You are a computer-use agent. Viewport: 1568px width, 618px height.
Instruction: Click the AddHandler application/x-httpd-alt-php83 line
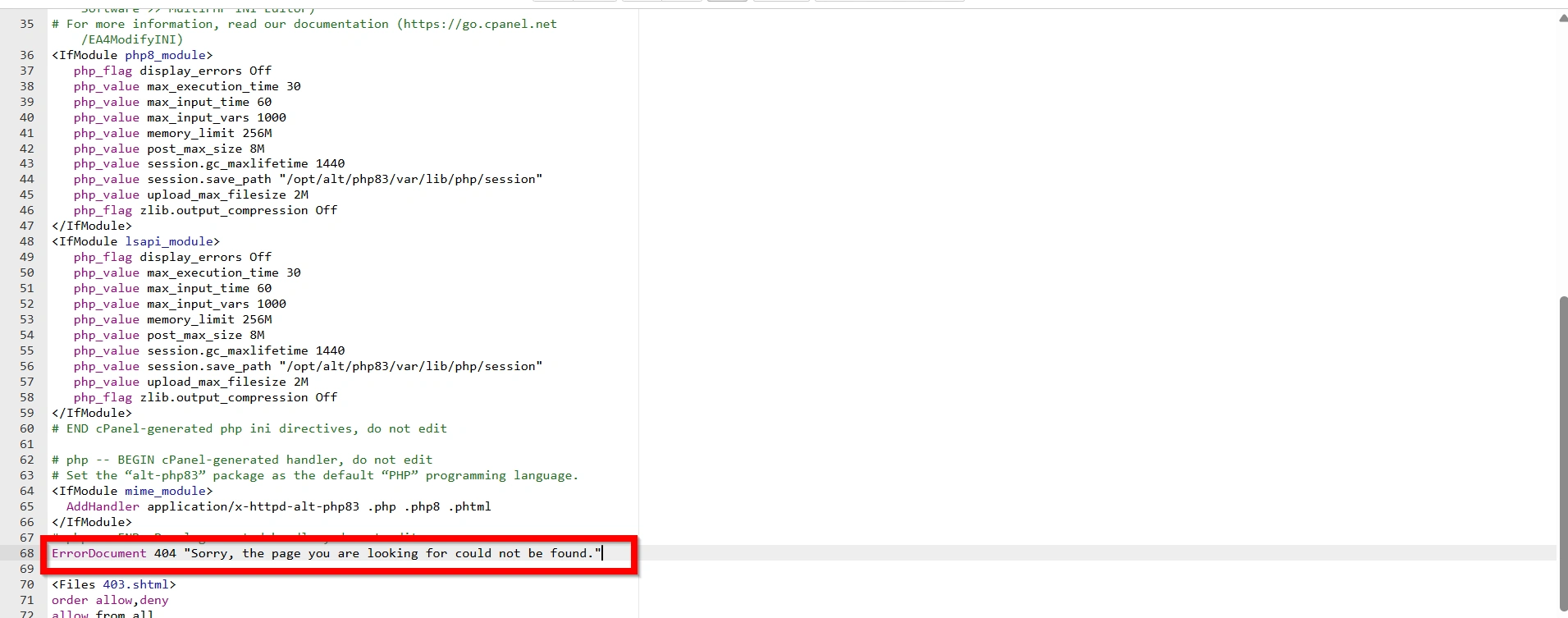(278, 506)
